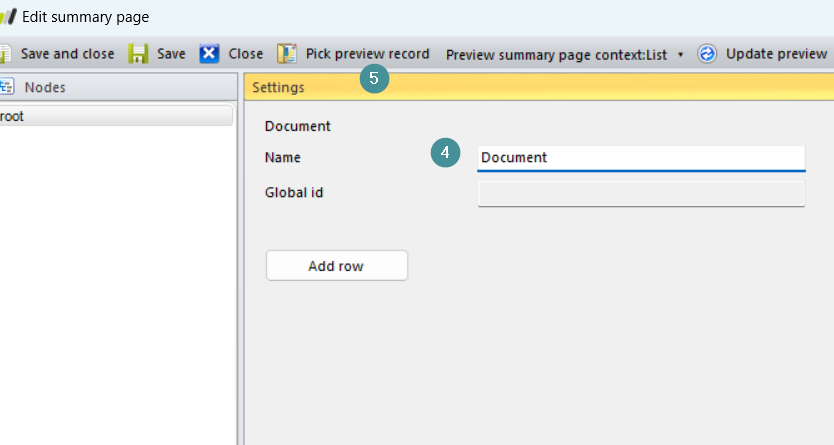Viewport: 834px width, 445px height.
Task: Choose Close in the toolbar
Action: [245, 54]
